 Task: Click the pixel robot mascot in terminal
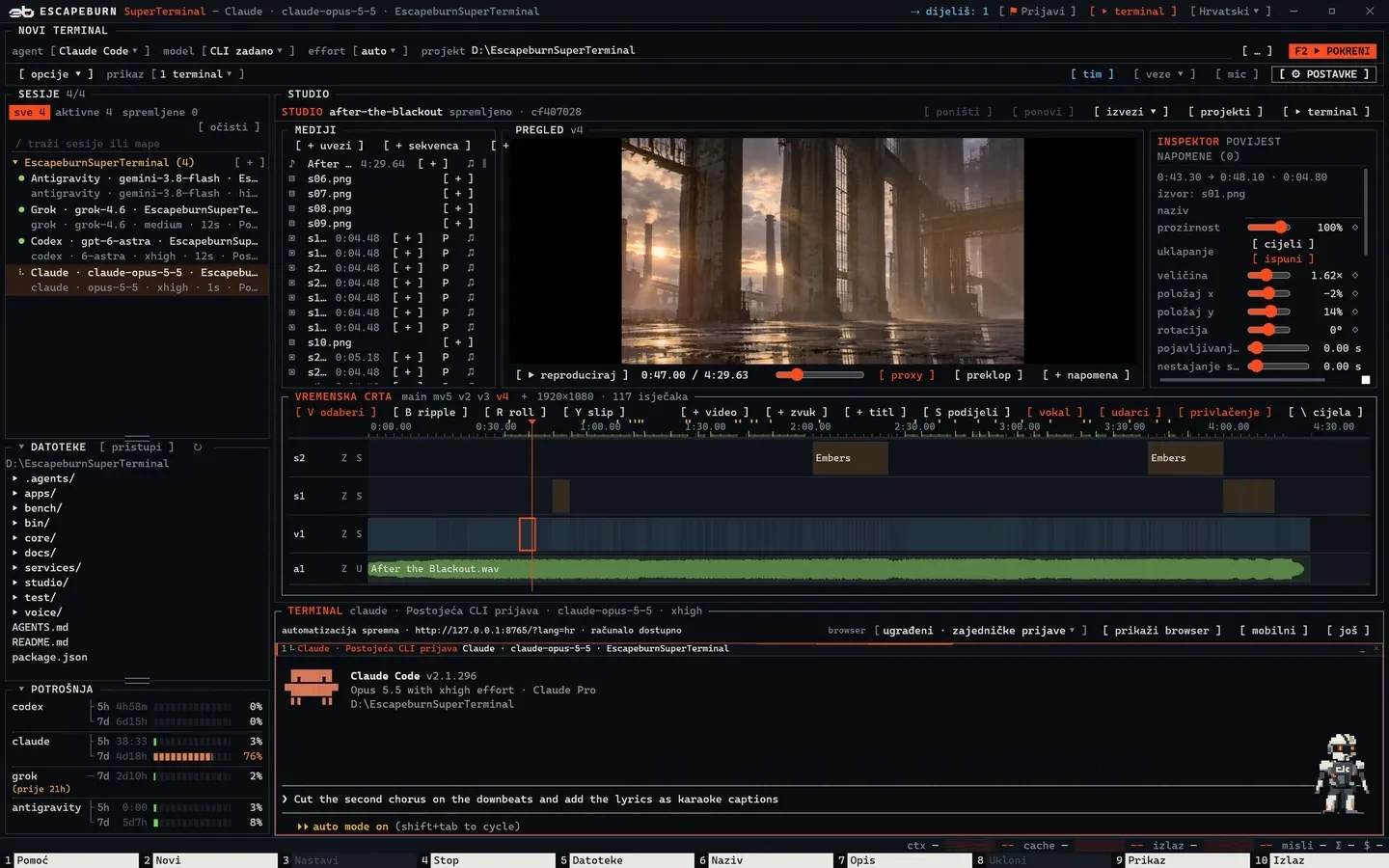tap(1342, 773)
